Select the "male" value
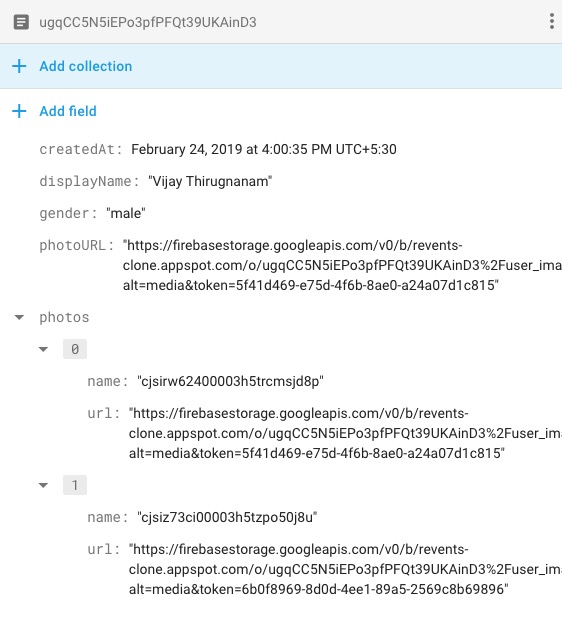This screenshot has height=643, width=562. pyautogui.click(x=126, y=213)
